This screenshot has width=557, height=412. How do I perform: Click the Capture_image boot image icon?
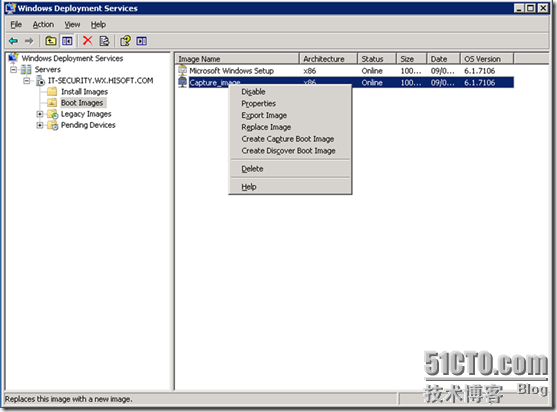click(182, 82)
